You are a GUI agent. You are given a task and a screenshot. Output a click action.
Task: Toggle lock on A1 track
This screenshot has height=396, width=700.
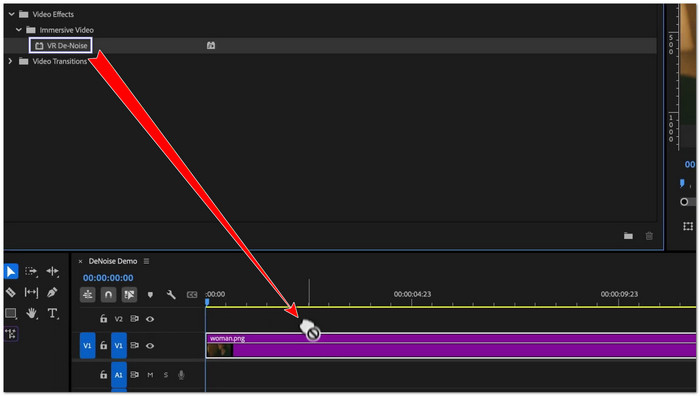coord(104,375)
